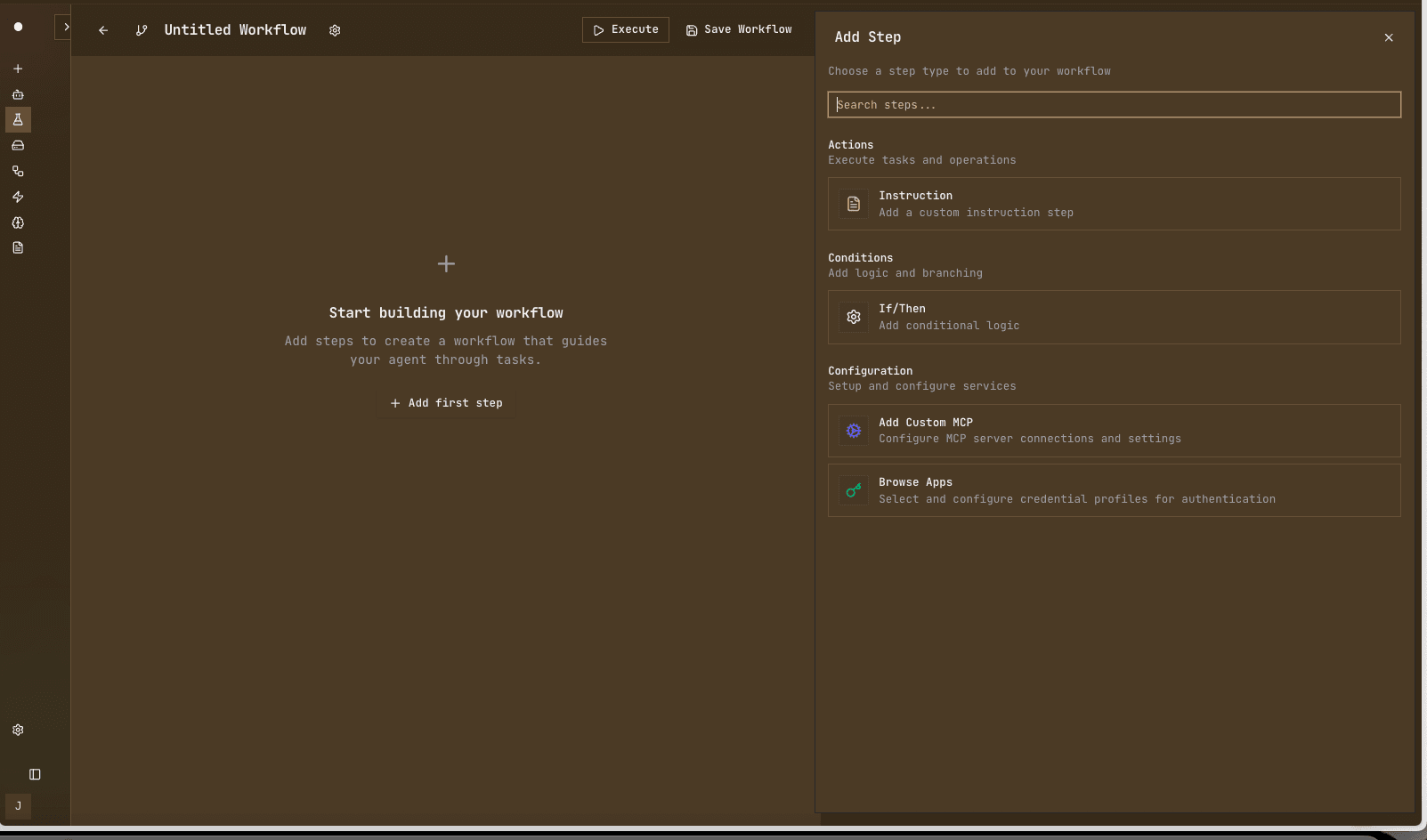Open the brain knowledge icon in sidebar
This screenshot has height=840, width=1427.
click(x=18, y=223)
